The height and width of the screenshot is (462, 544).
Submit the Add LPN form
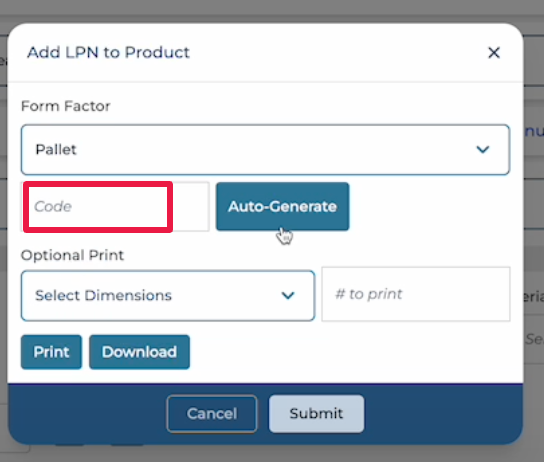(316, 413)
